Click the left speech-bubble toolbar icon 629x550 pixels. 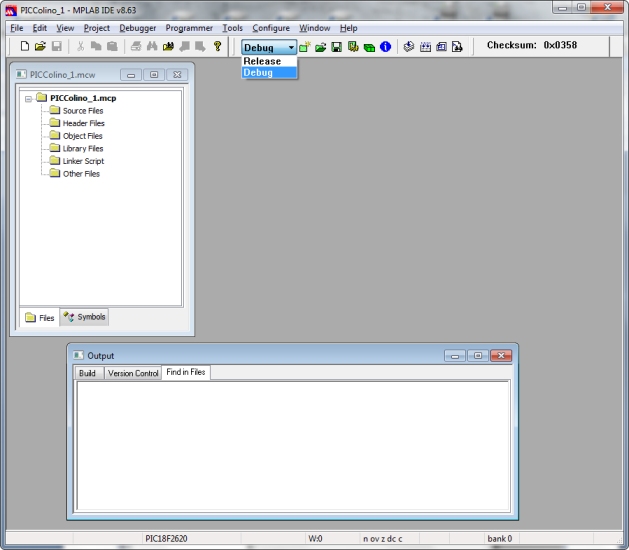(x=185, y=46)
